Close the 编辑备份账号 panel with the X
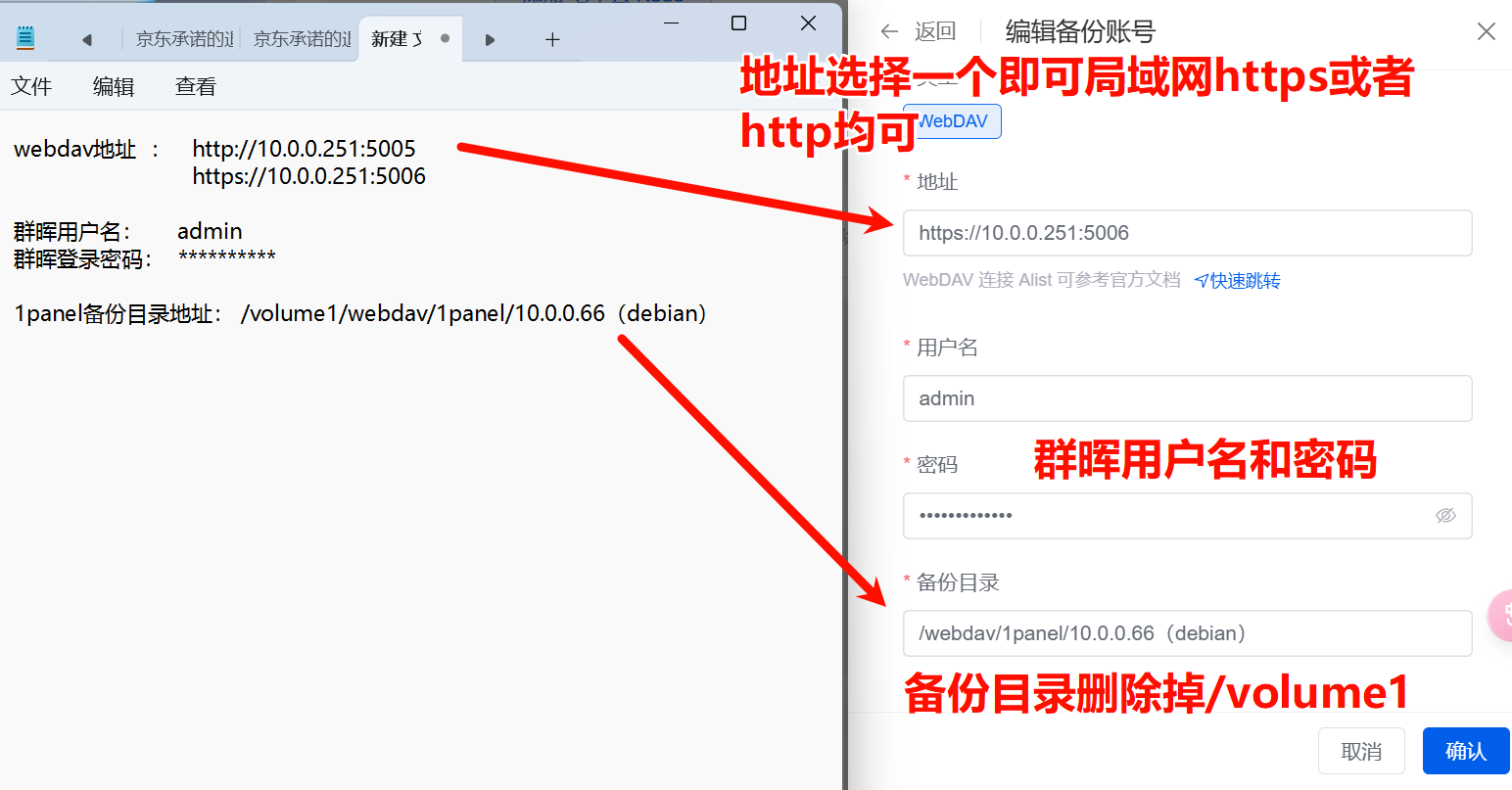The height and width of the screenshot is (790, 1512). tap(1486, 31)
